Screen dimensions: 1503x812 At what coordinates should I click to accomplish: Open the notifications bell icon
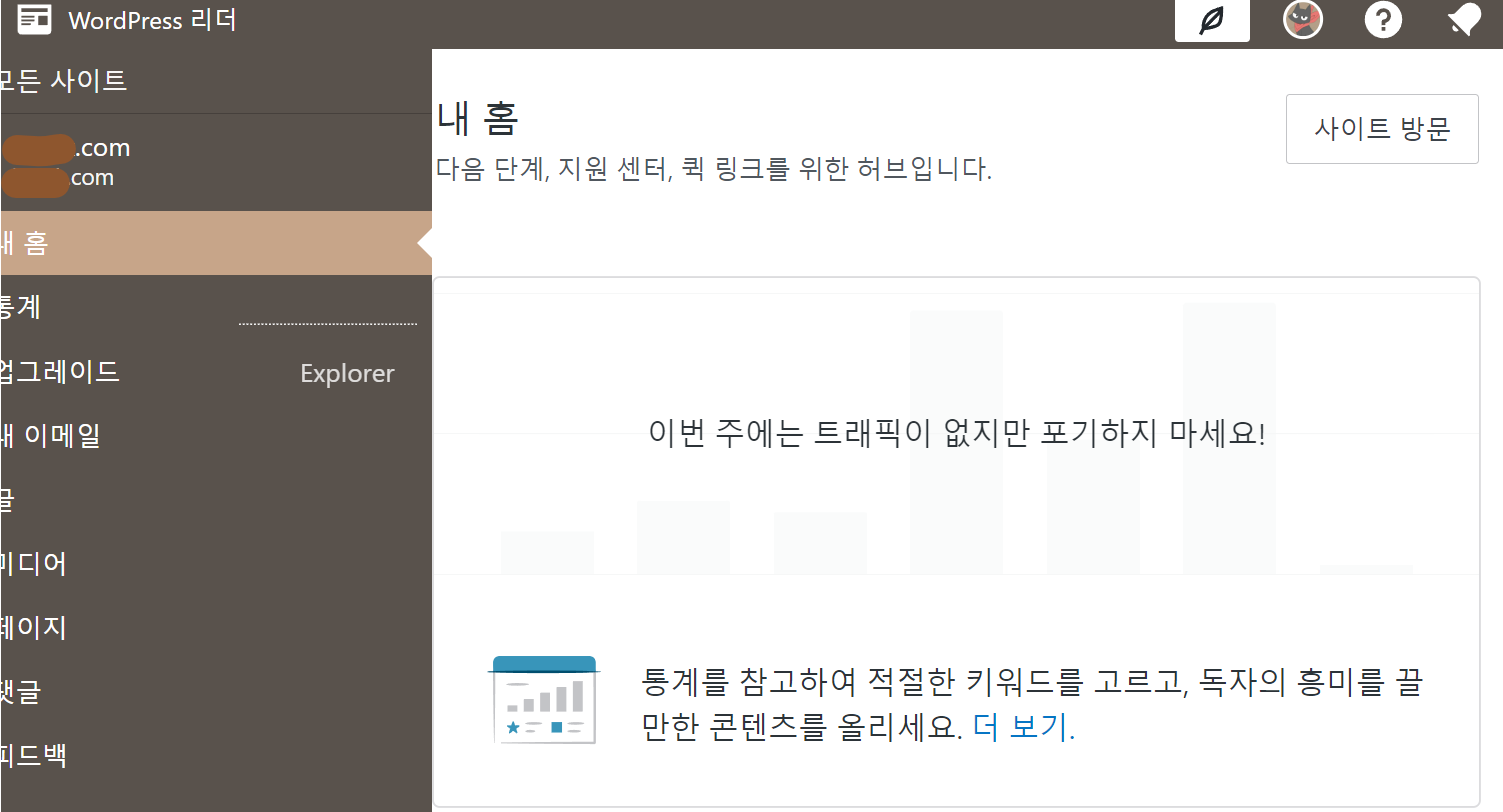1464,20
